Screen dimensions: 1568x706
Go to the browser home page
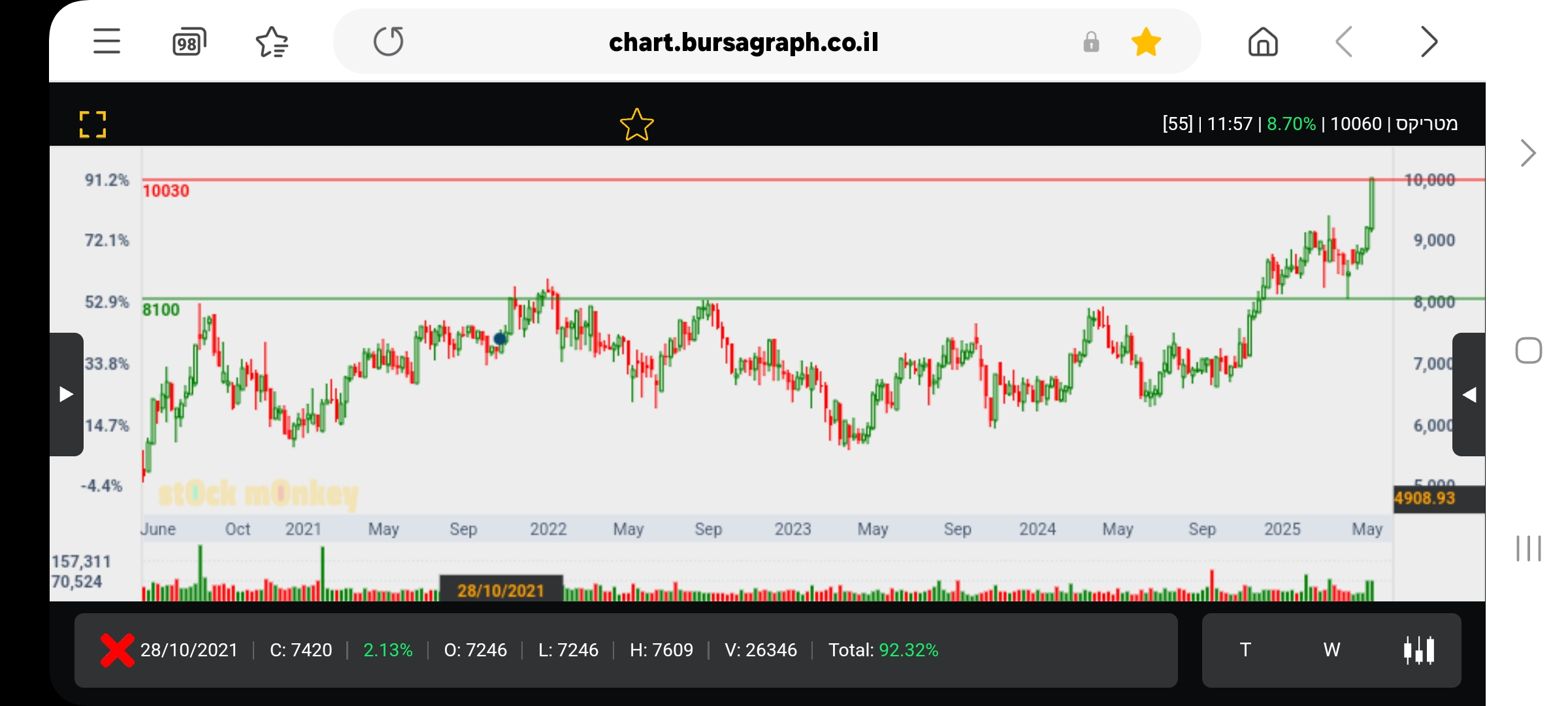tap(1263, 42)
